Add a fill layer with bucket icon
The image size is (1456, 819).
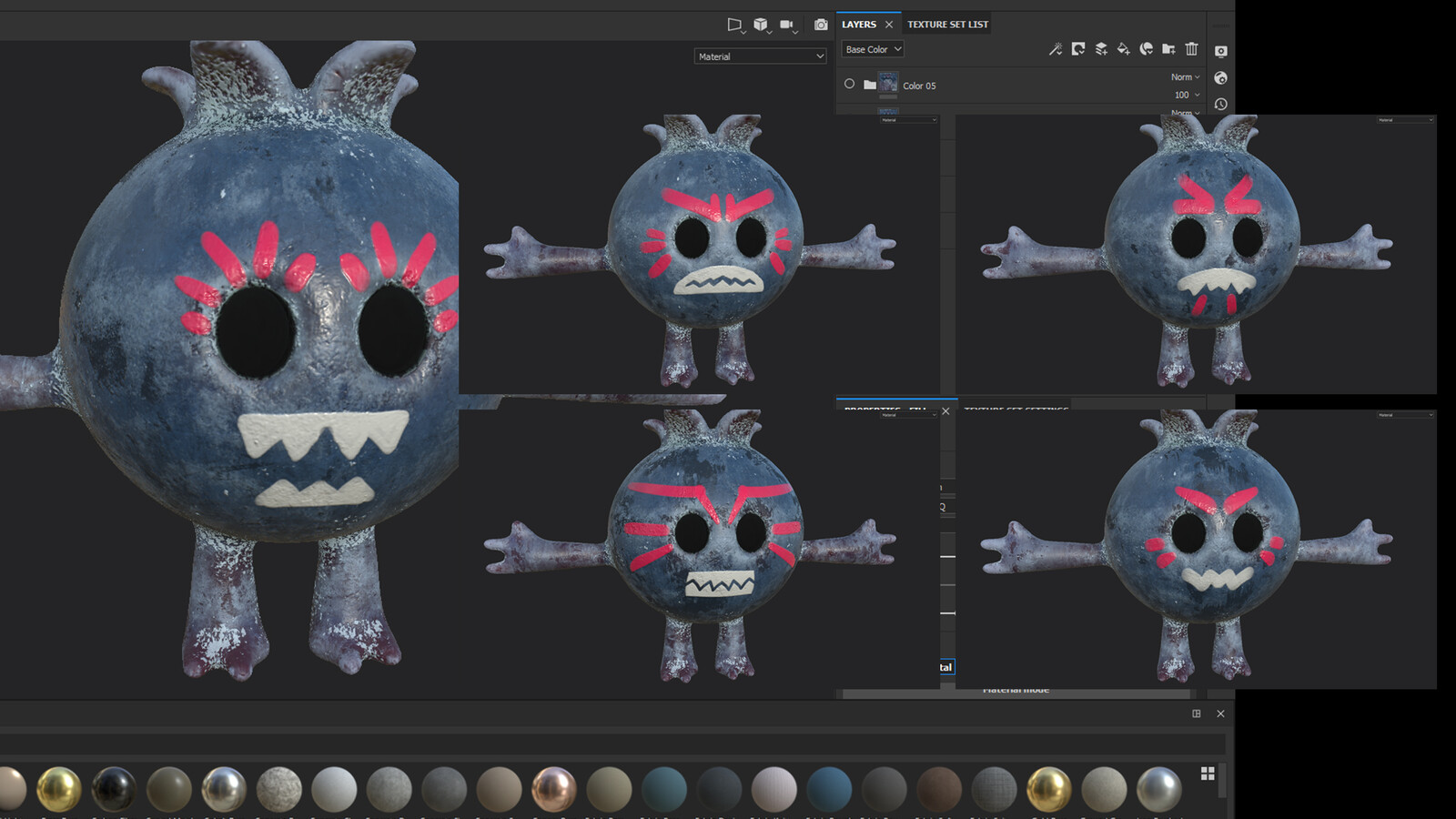pyautogui.click(x=1124, y=49)
